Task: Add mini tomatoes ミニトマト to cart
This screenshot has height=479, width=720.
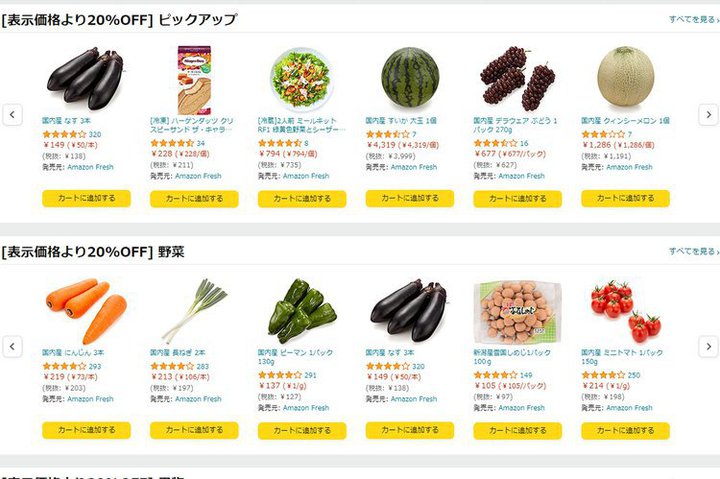Action: (625, 430)
